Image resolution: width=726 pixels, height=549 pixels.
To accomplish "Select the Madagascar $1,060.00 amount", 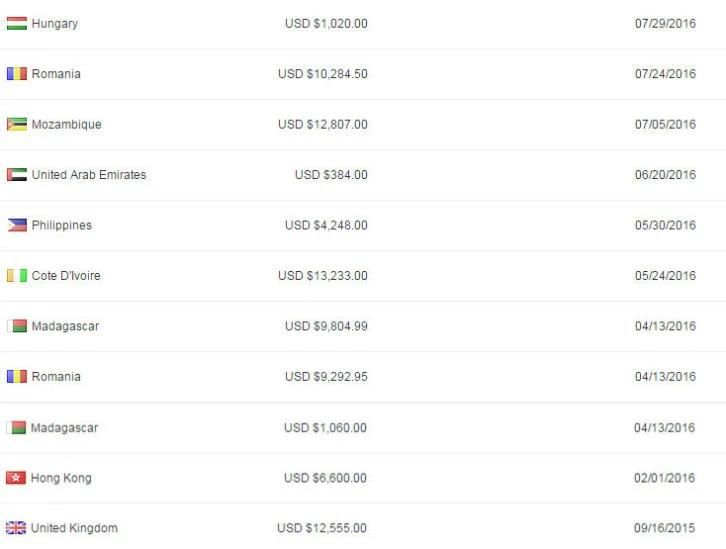I will click(325, 427).
